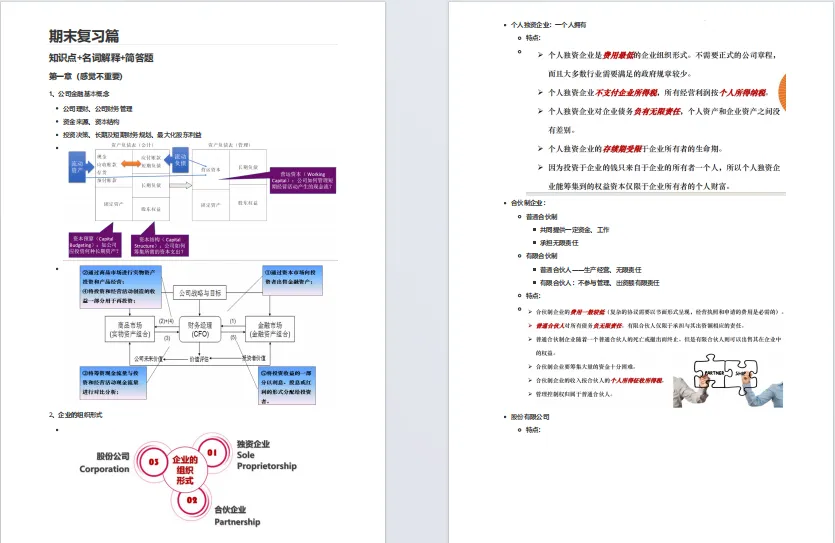Viewport: 835px width, 543px height.
Task: Click the '公司战略与目标' box in the flowchart
Action: [200, 293]
